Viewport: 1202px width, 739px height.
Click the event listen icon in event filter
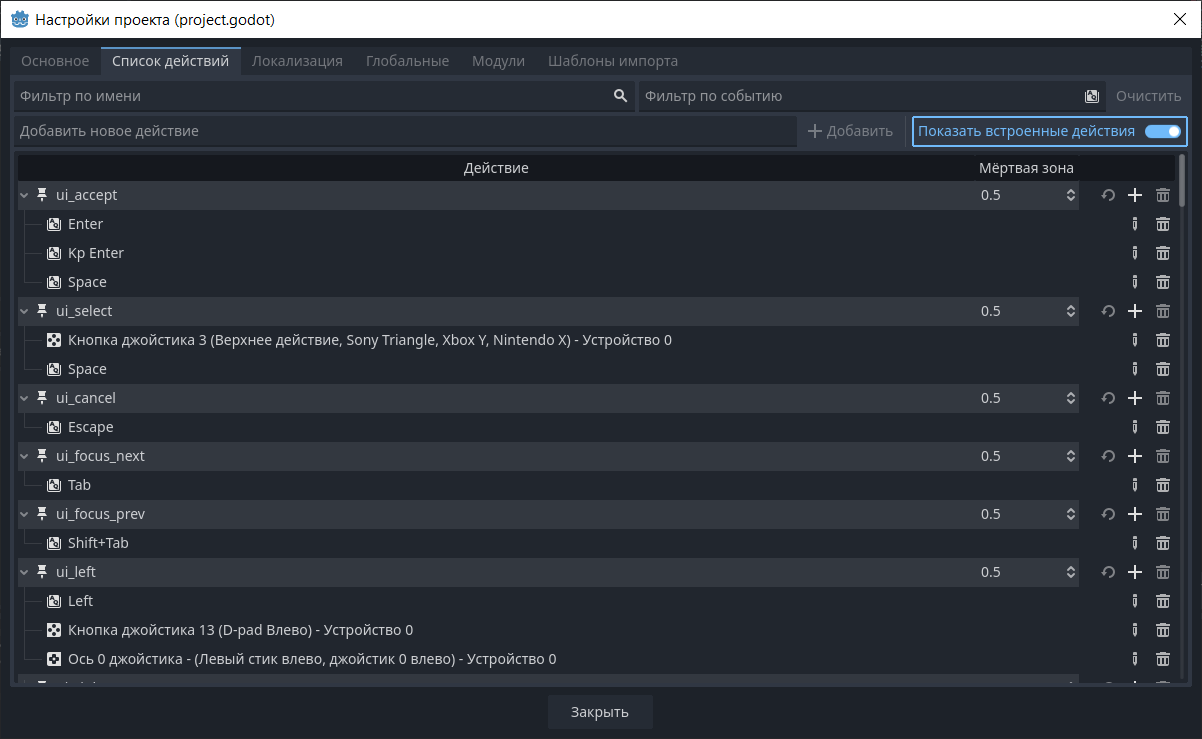pos(1092,96)
